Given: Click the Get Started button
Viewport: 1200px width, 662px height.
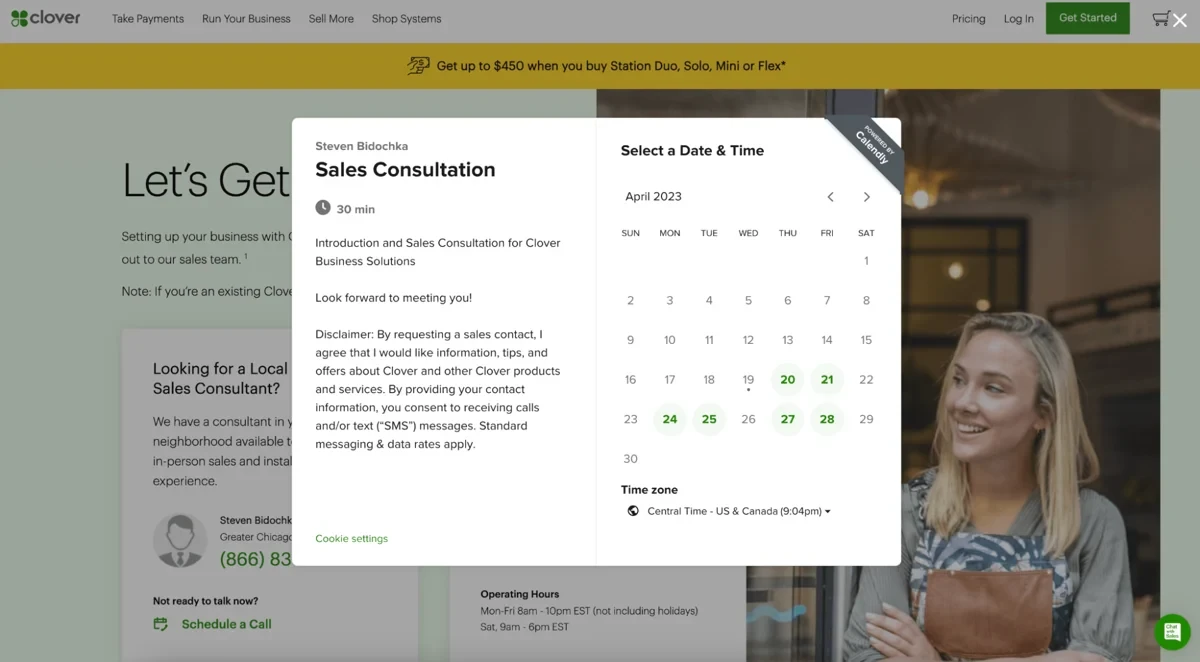Looking at the screenshot, I should coord(1088,18).
